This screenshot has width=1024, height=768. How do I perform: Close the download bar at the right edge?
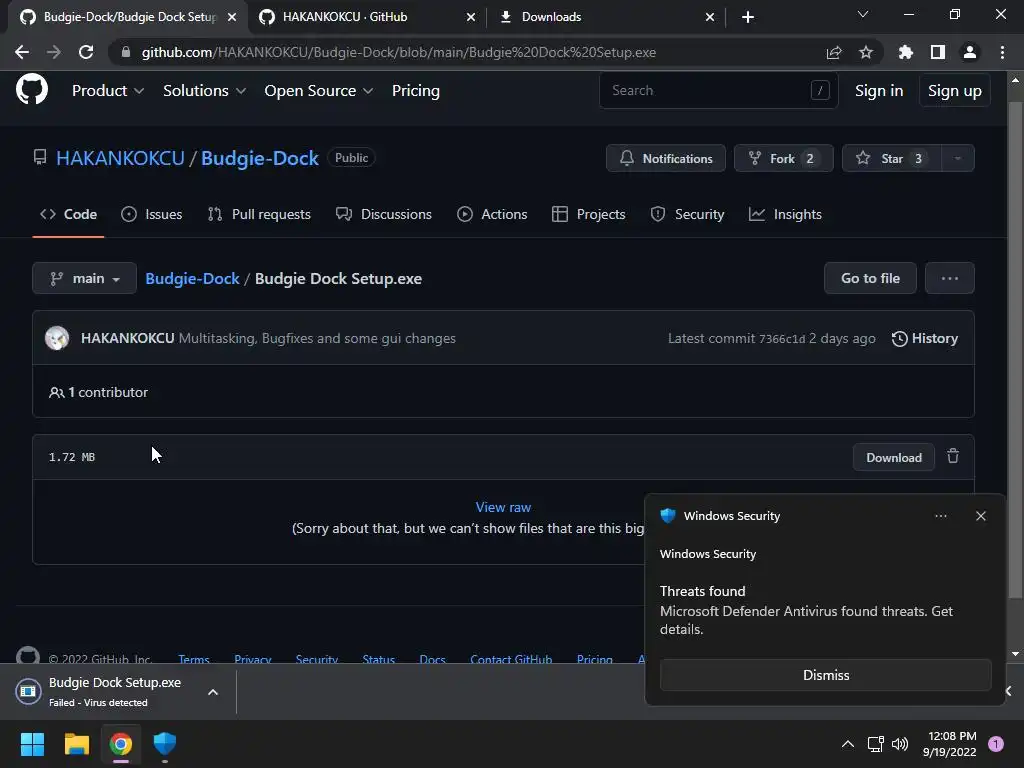coord(1008,692)
